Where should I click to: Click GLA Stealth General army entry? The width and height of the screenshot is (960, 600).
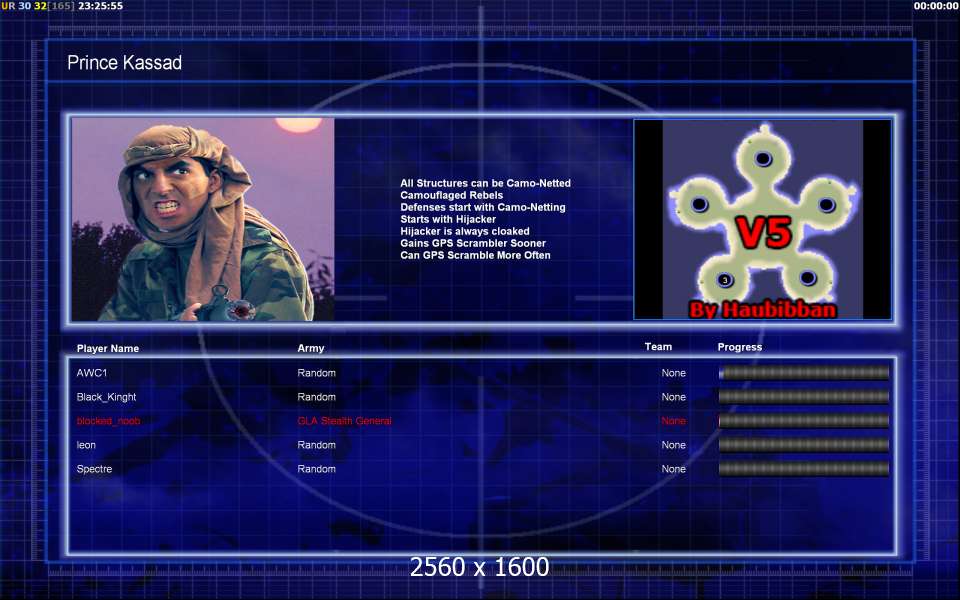click(x=345, y=421)
